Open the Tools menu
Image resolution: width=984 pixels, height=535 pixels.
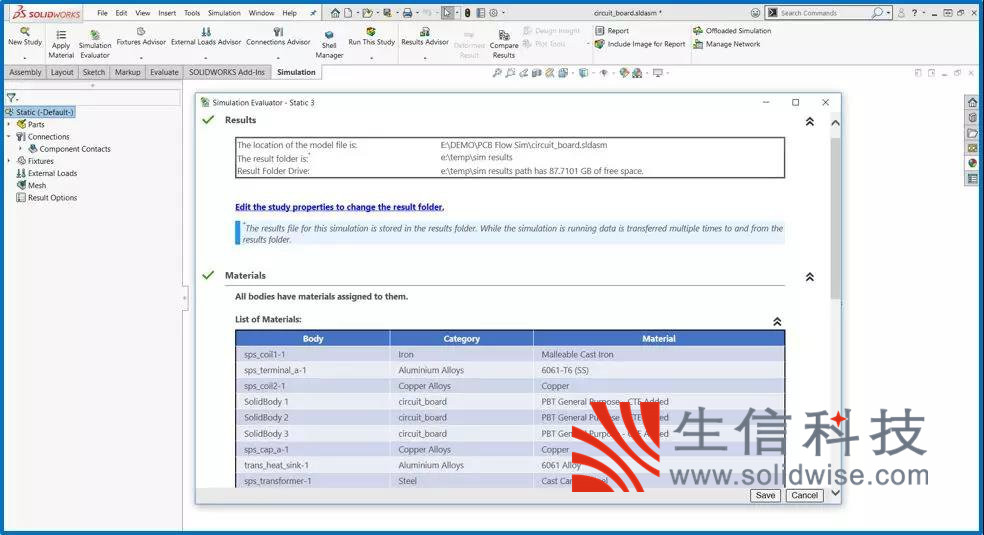(x=191, y=13)
